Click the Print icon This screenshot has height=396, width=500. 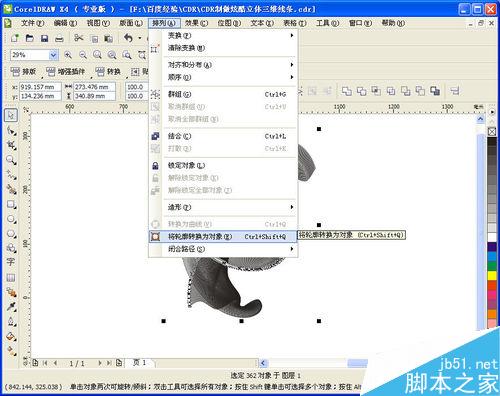point(59,38)
